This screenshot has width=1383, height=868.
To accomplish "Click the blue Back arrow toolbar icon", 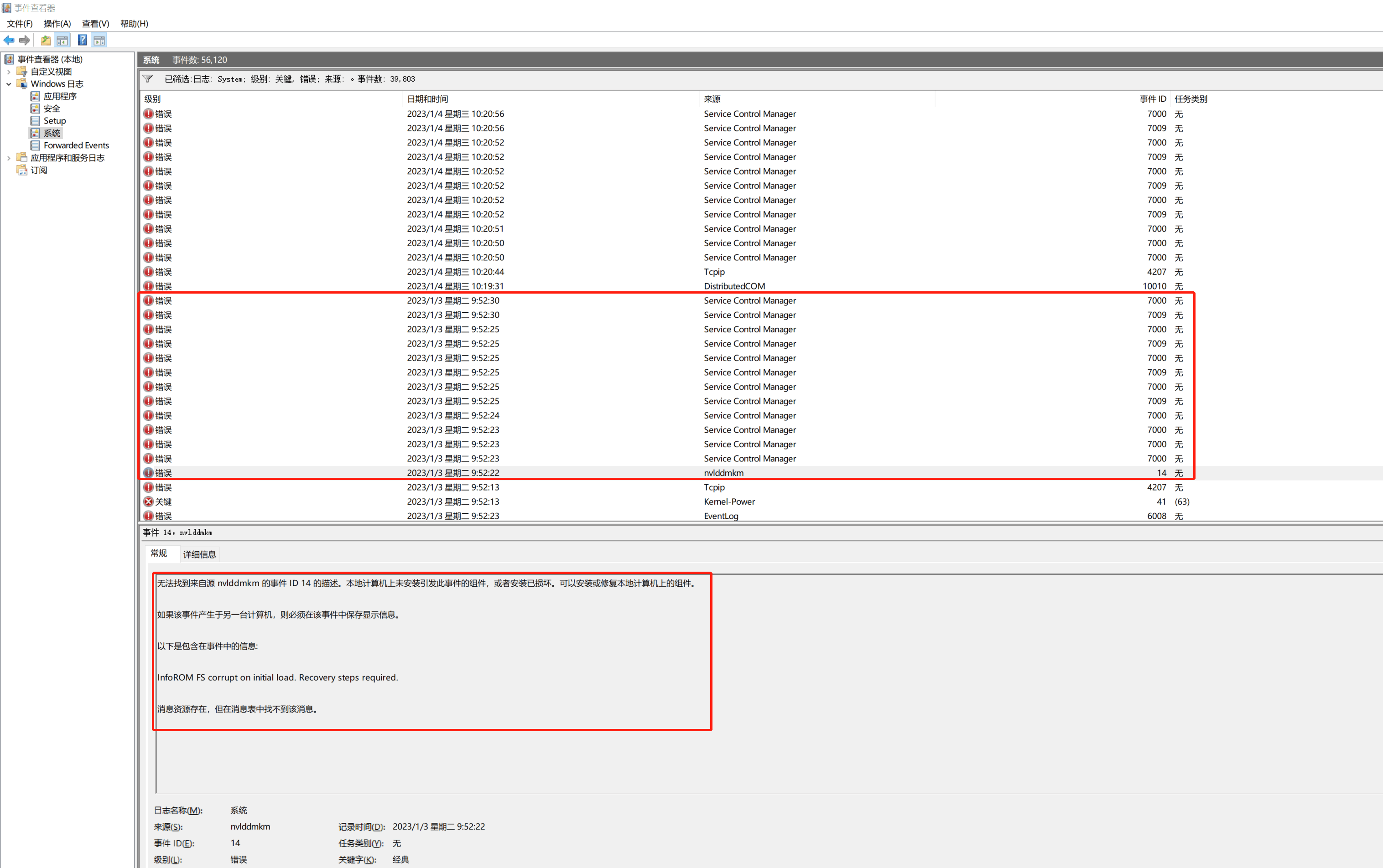I will coord(9,40).
